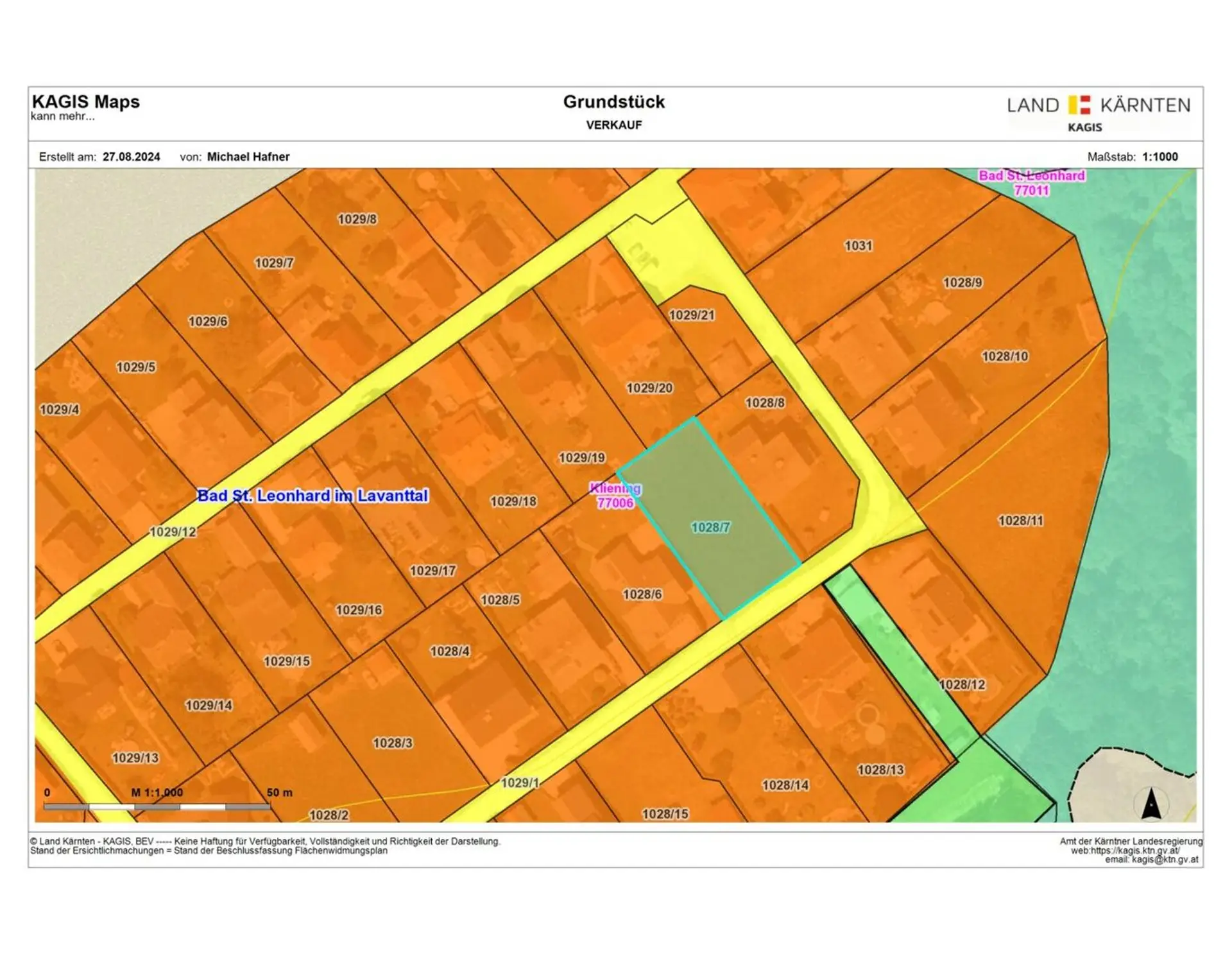
Task: Select parcel label 1029/19
Action: tap(581, 458)
